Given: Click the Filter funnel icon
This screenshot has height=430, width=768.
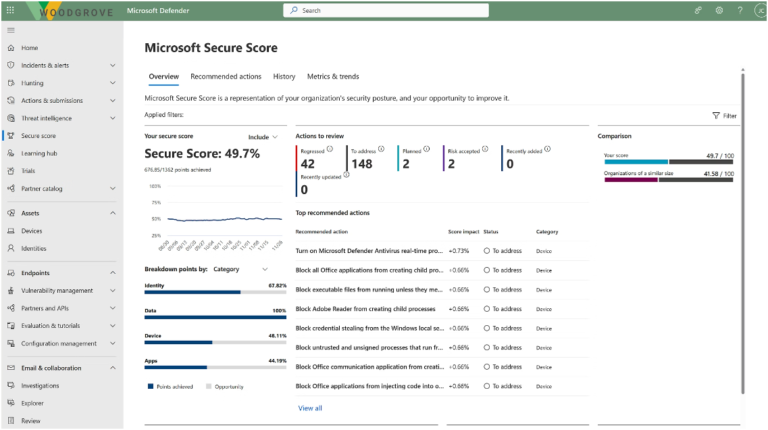Looking at the screenshot, I should point(716,116).
